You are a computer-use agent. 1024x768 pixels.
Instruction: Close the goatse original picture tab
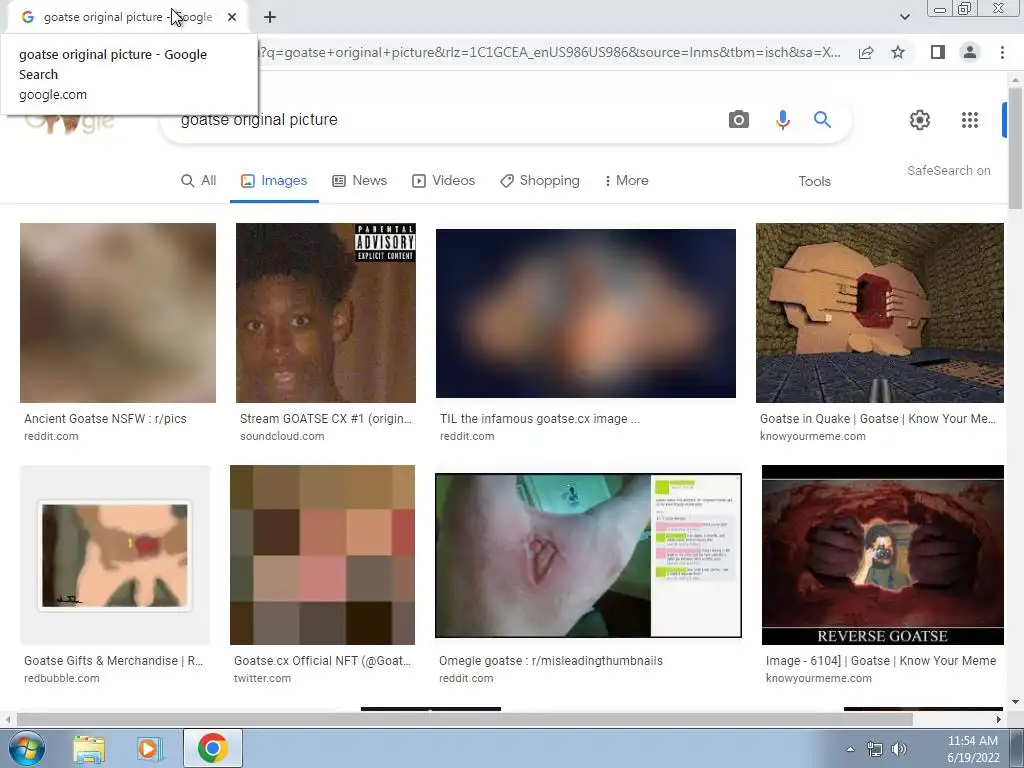pos(232,17)
